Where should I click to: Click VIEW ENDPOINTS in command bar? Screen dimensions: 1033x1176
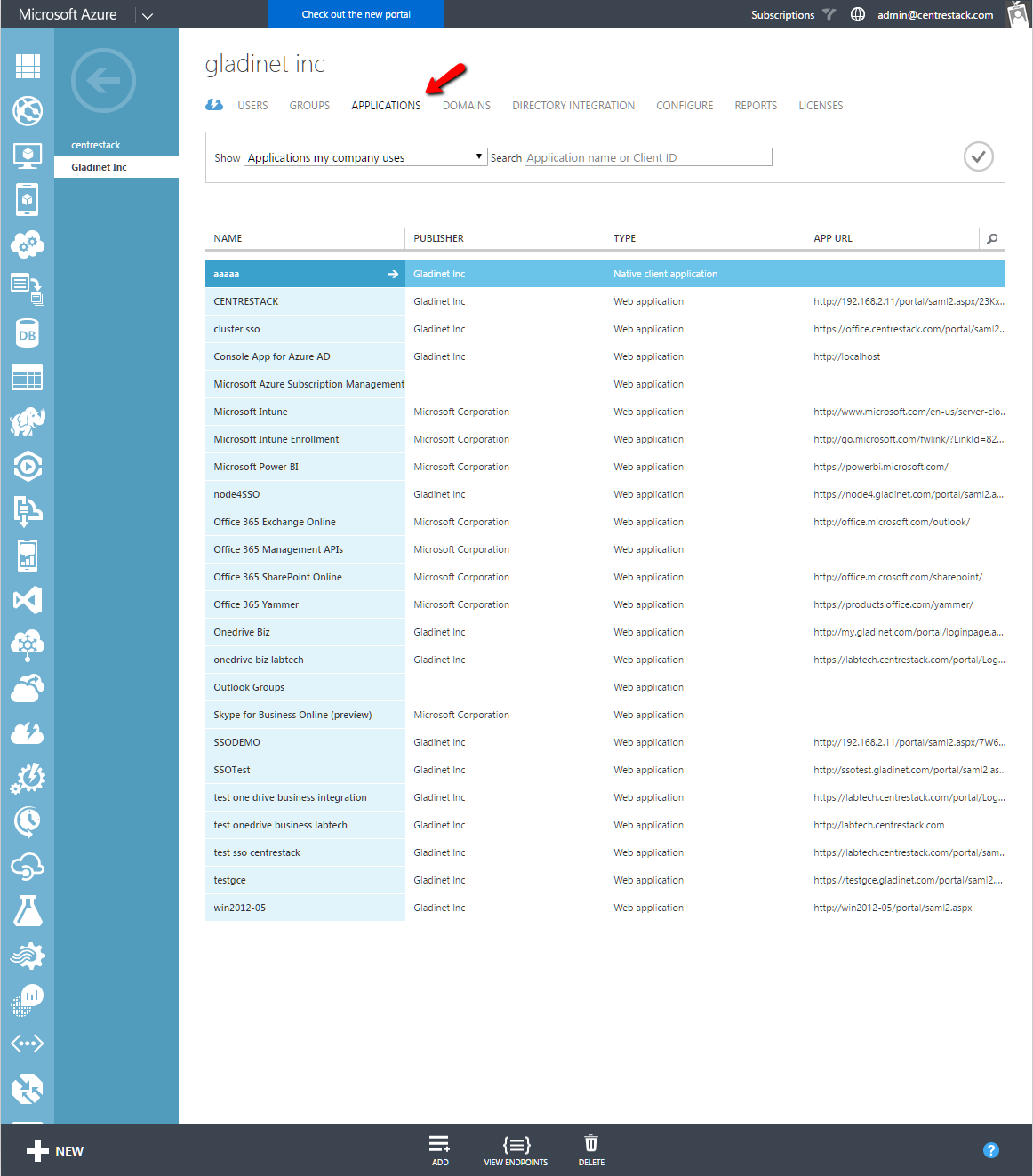(516, 1149)
